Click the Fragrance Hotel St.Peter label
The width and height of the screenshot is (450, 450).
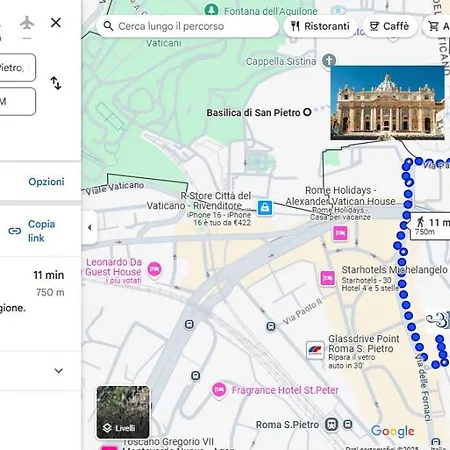tap(285, 390)
